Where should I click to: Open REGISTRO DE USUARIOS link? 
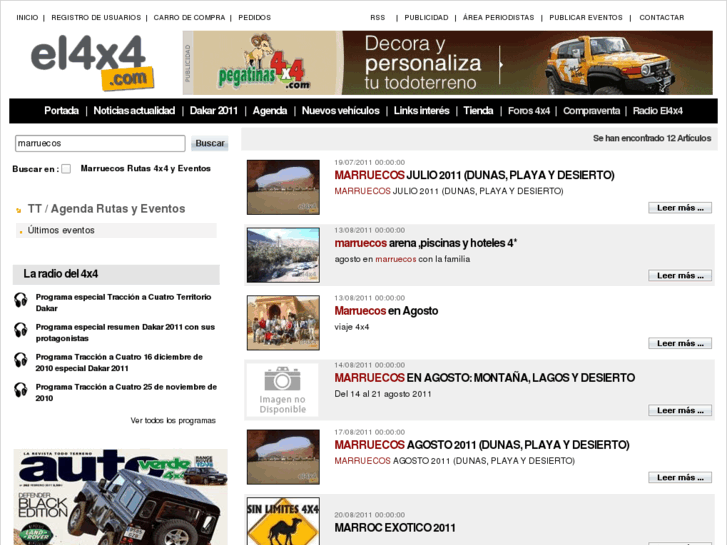pyautogui.click(x=96, y=18)
